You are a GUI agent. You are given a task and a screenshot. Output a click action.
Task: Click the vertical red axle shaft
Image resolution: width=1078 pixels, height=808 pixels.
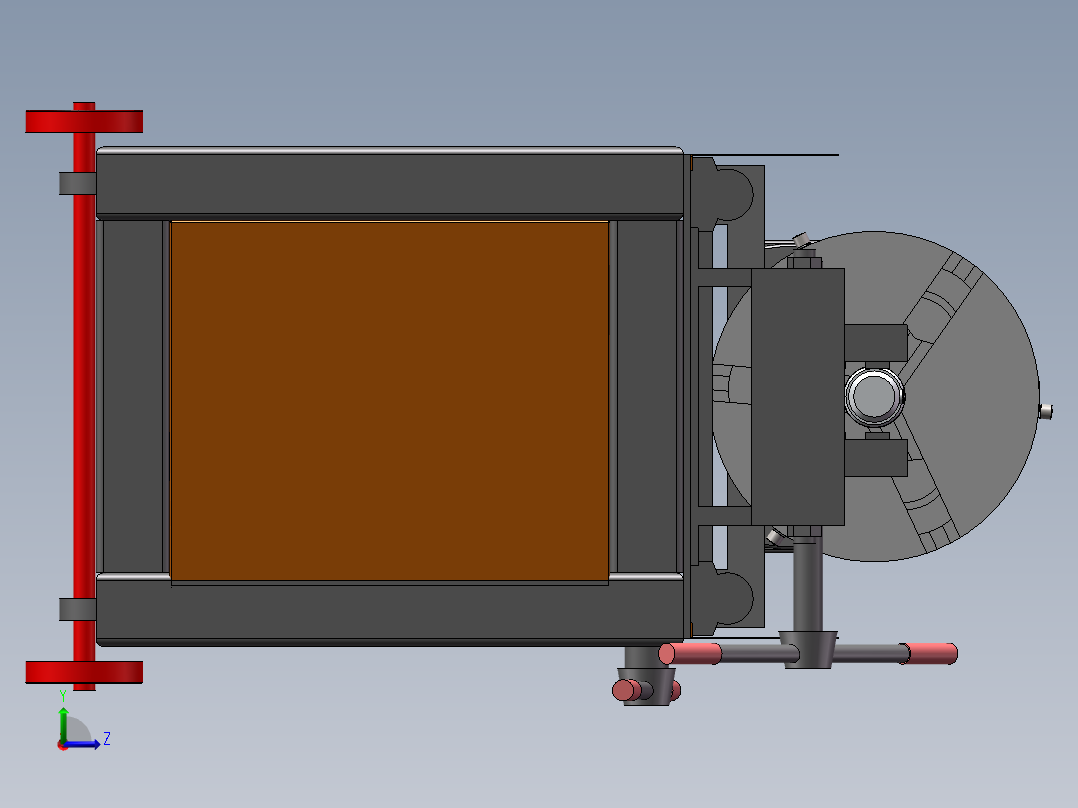[83, 400]
